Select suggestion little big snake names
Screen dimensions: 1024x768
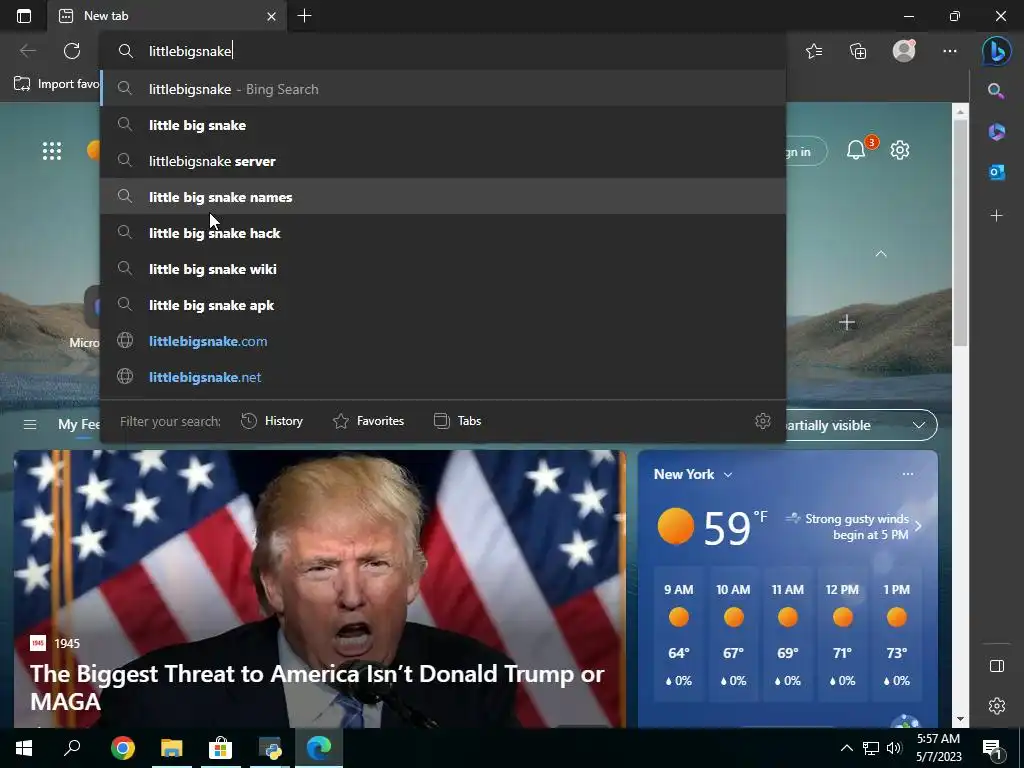click(x=443, y=197)
